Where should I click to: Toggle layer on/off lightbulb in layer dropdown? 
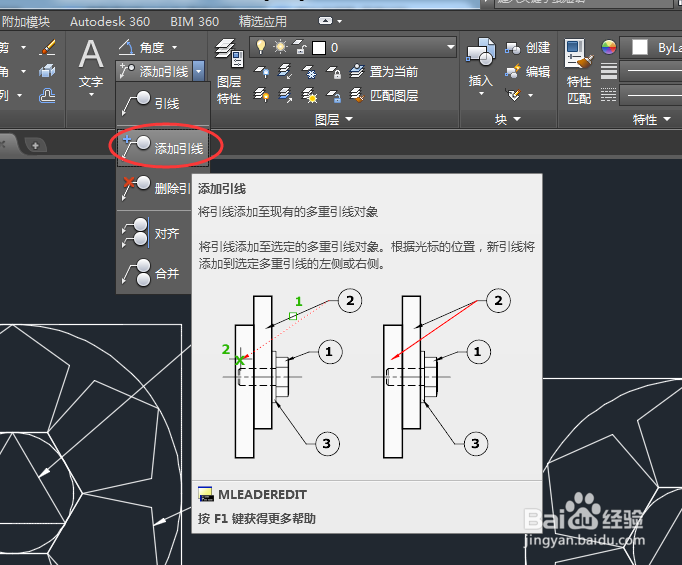(261, 47)
